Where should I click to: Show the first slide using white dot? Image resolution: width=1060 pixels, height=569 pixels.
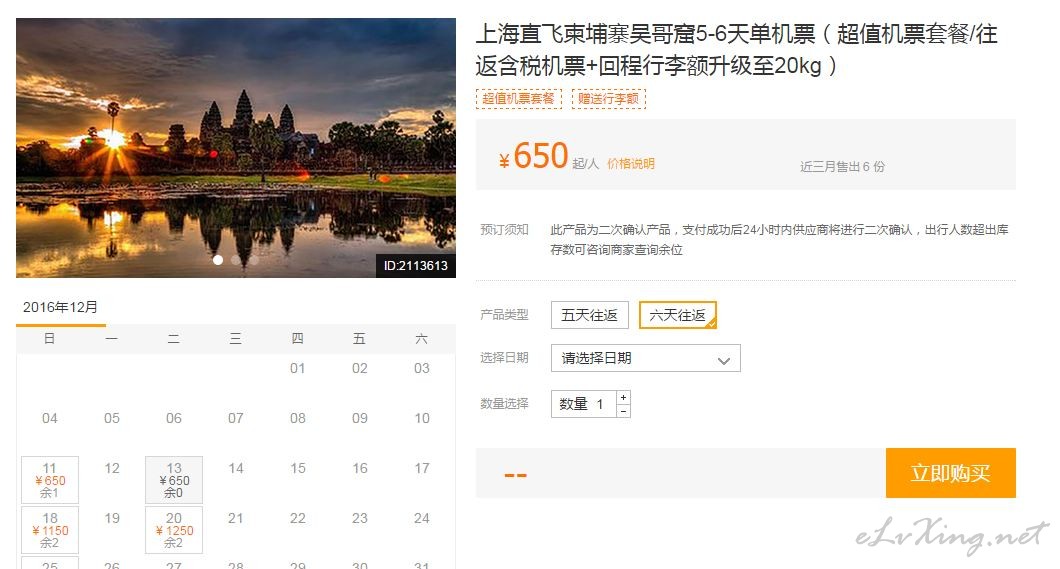218,260
